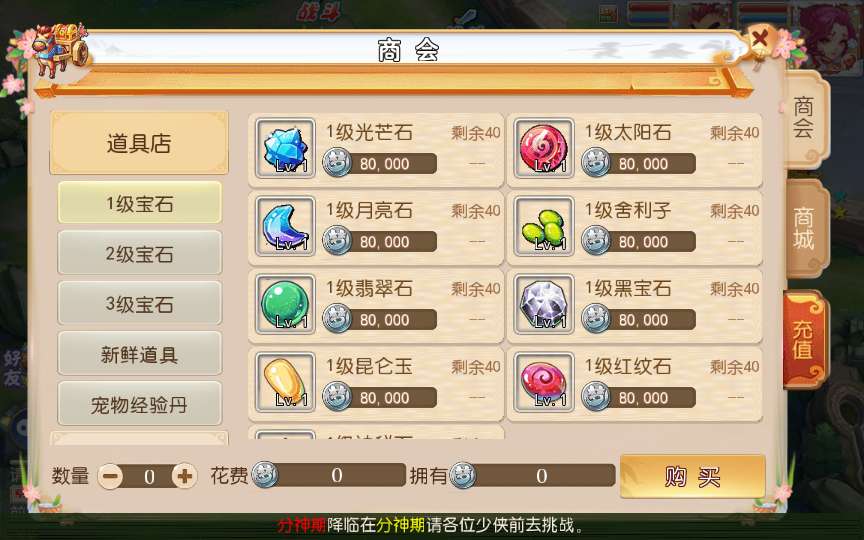This screenshot has width=864, height=540.
Task: Close the 商会 window
Action: point(760,39)
